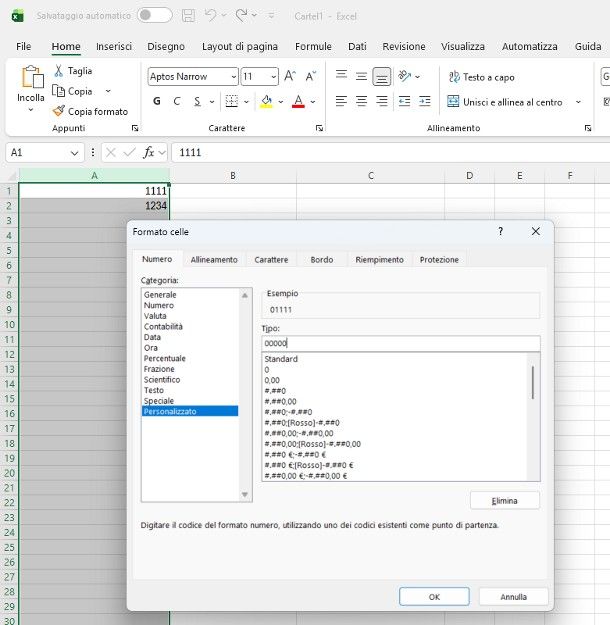Click Testo a capo wrap text

coord(482,77)
